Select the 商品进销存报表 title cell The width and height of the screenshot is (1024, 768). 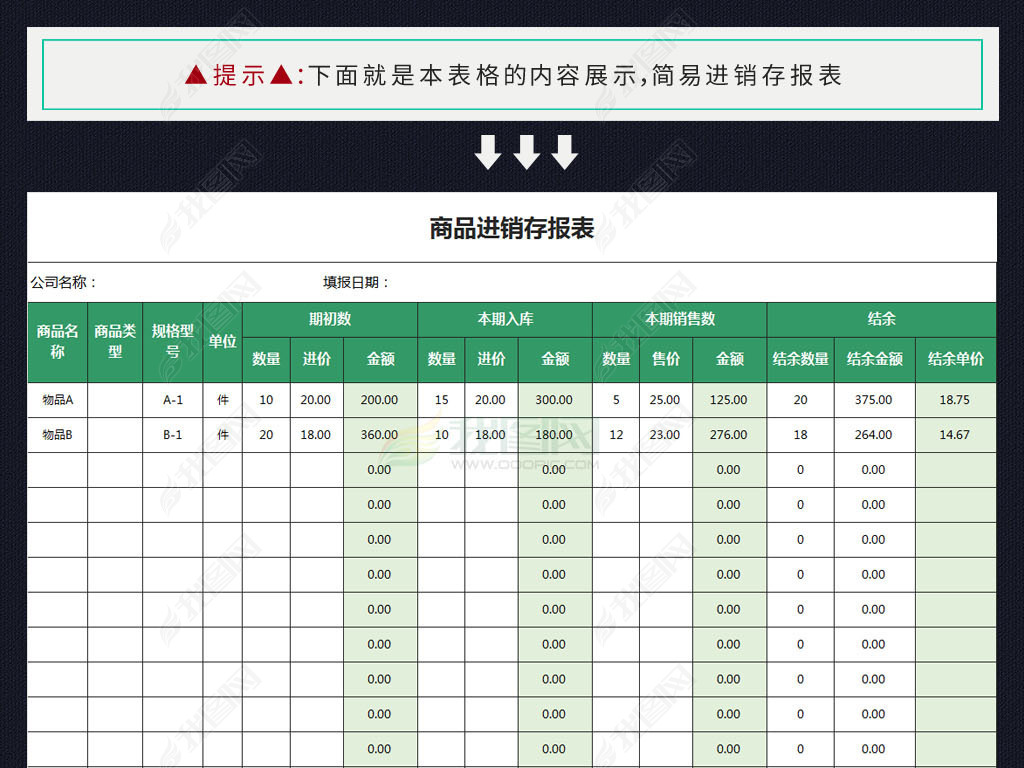pyautogui.click(x=511, y=228)
